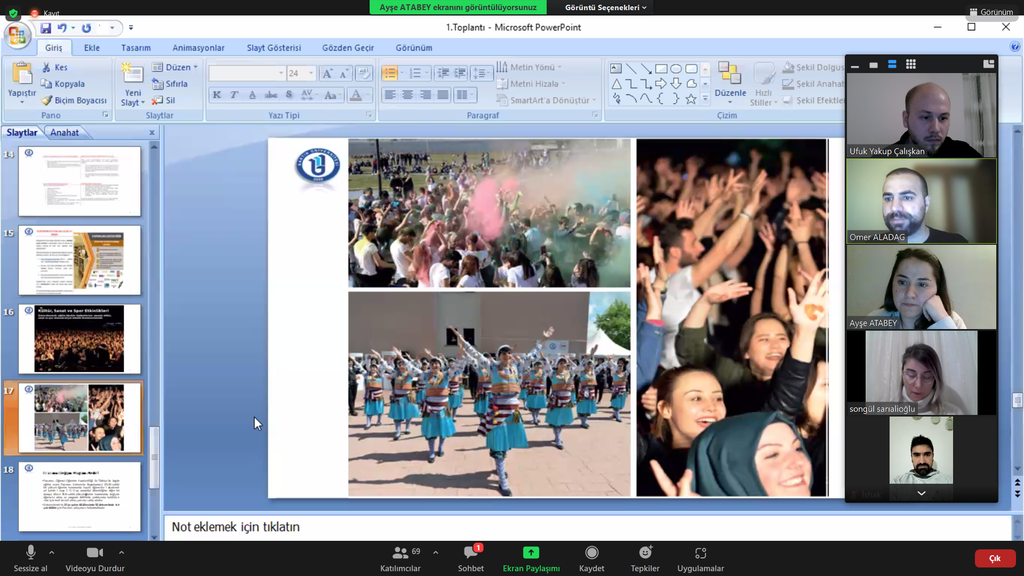Toggle italic formatting with T
The height and width of the screenshot is (576, 1024).
tap(234, 95)
